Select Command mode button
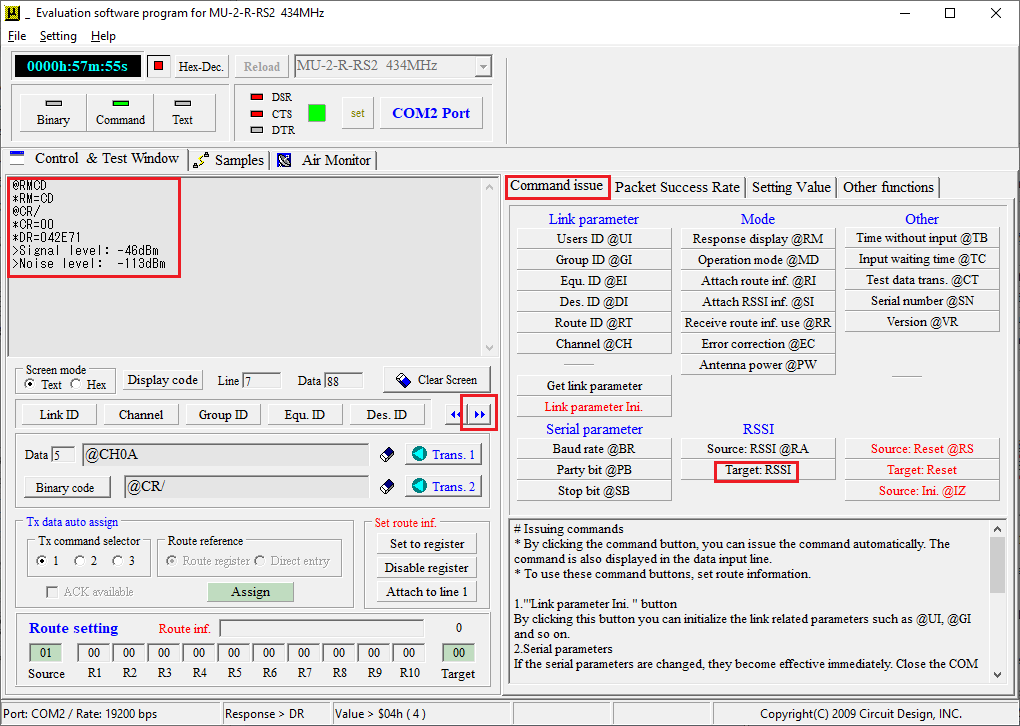This screenshot has height=726, width=1020. [120, 113]
